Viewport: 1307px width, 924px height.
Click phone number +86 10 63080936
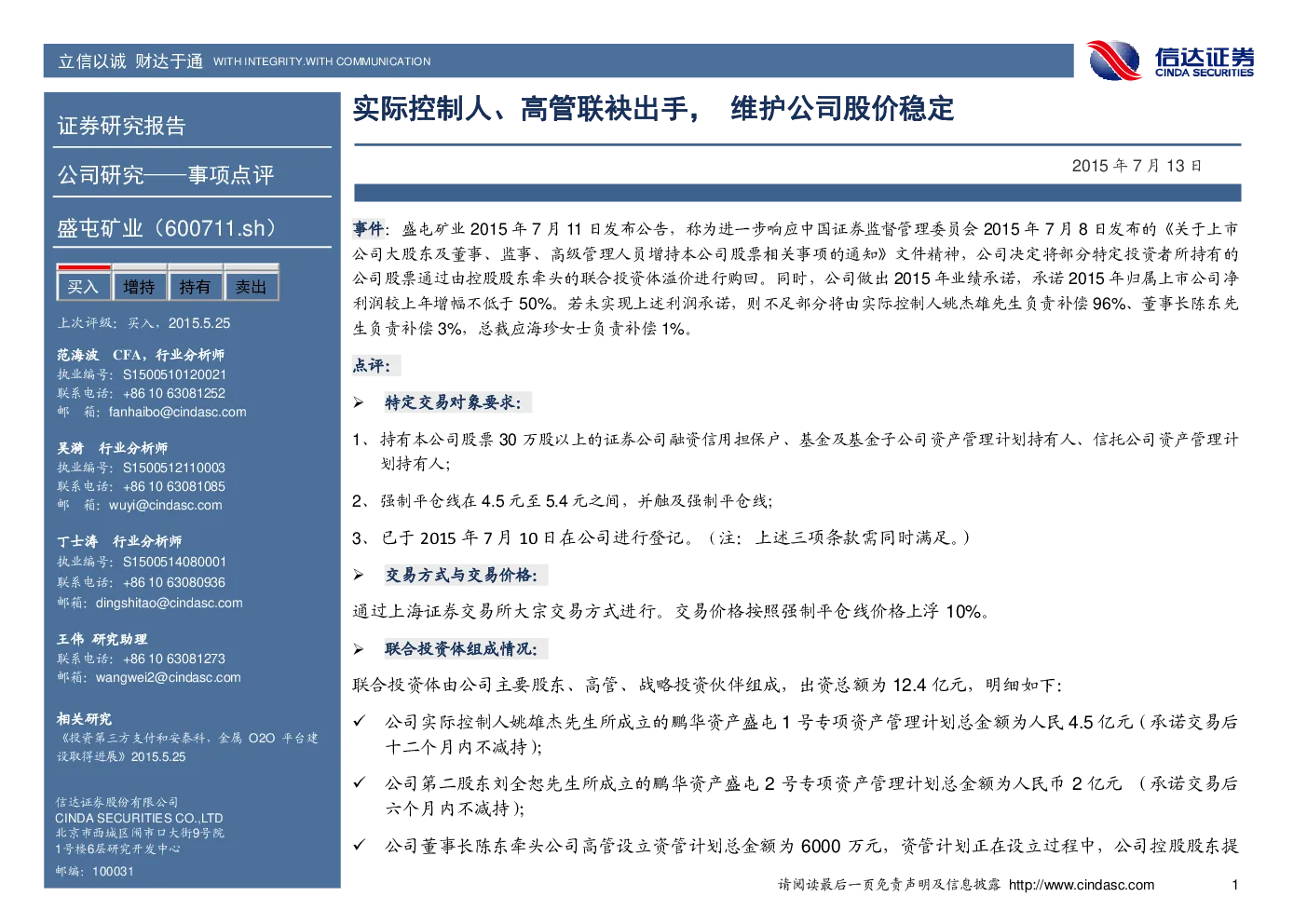click(x=174, y=582)
